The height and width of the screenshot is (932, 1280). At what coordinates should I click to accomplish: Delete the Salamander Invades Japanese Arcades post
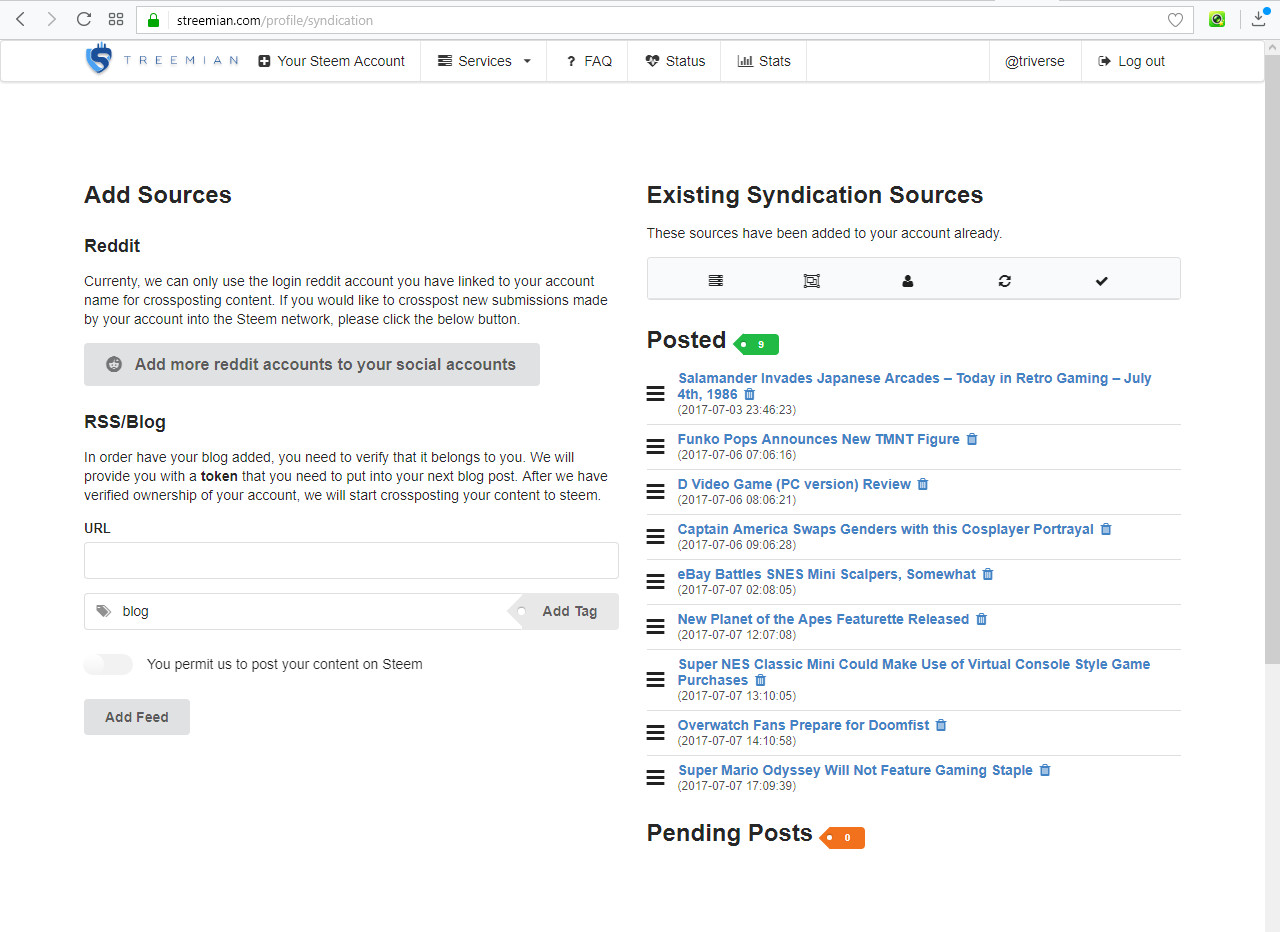750,395
